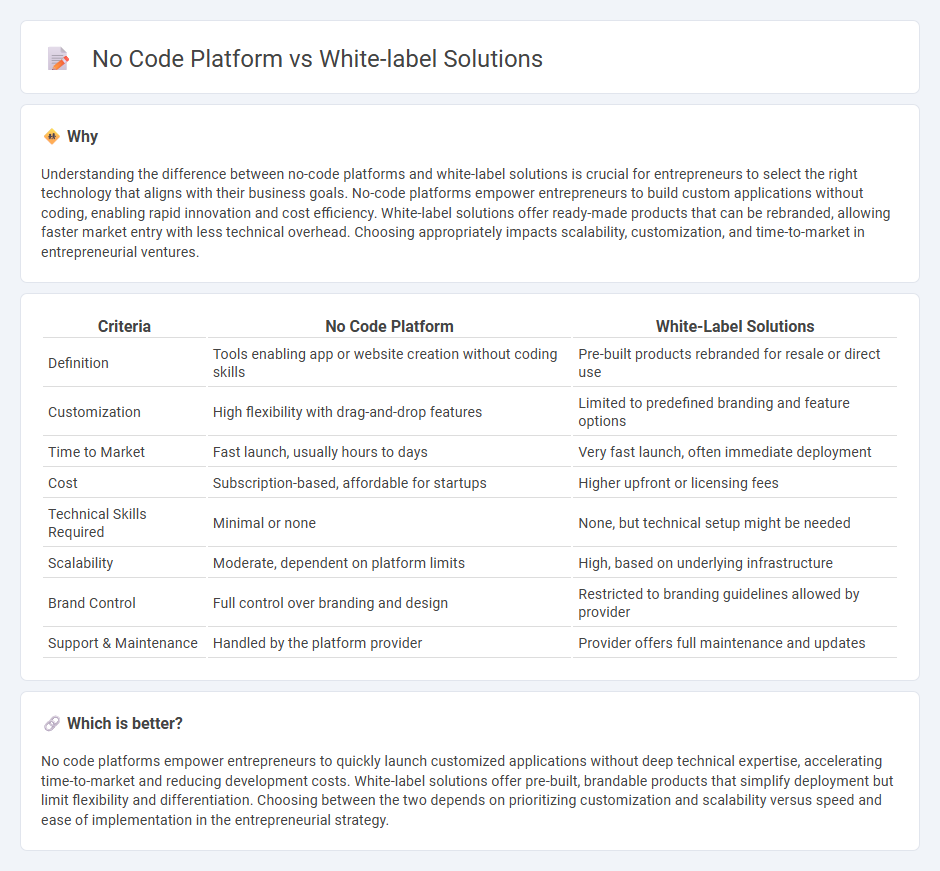Screen dimensions: 940x871
Task: Click cell 'Very fast launch, often immediate deployment'
Action: [734, 452]
